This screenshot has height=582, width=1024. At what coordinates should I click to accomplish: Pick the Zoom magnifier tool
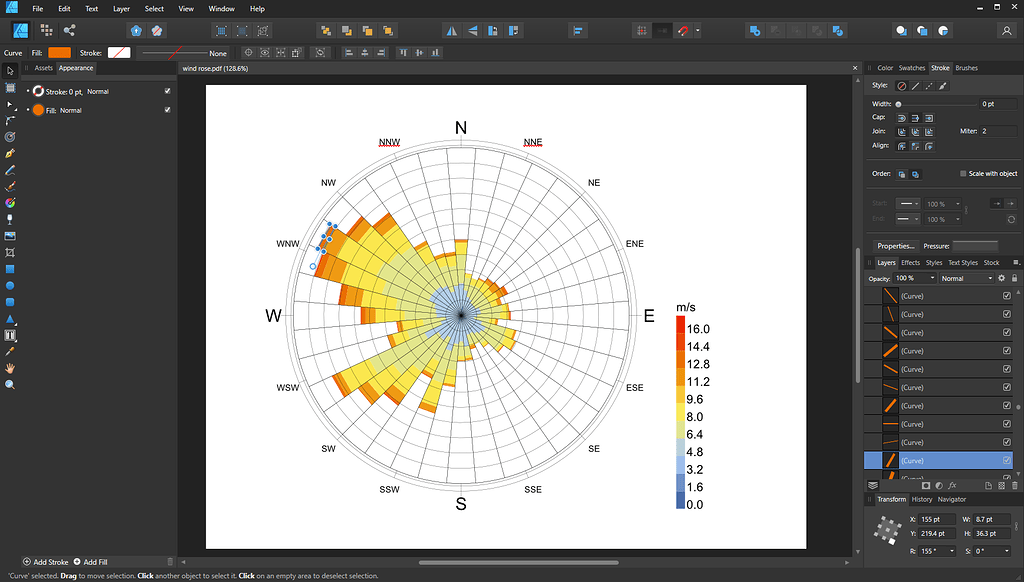pos(10,384)
